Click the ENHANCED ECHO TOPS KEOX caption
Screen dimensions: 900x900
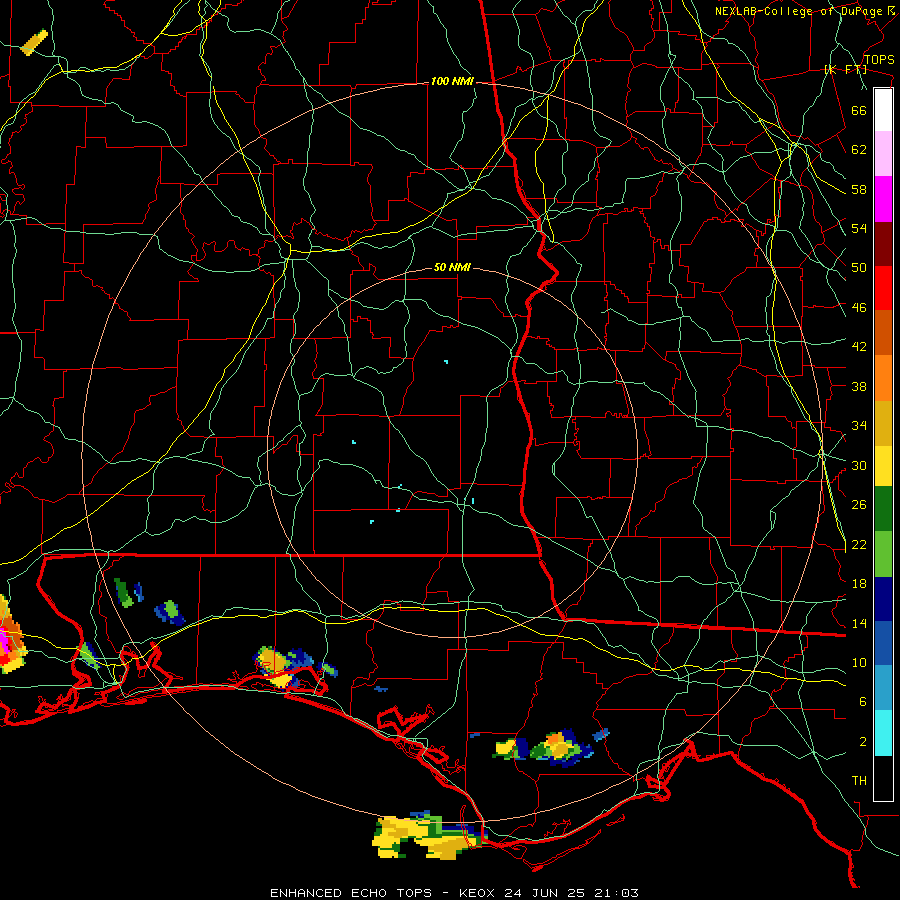click(454, 893)
